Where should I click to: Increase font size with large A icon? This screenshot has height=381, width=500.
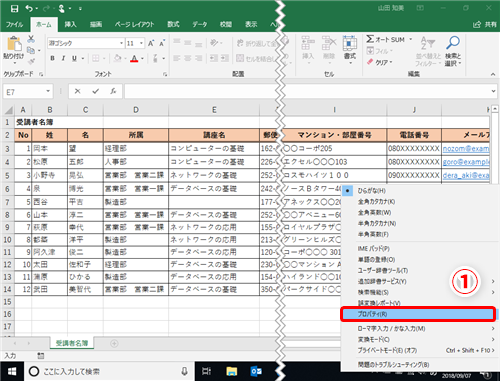[x=151, y=43]
